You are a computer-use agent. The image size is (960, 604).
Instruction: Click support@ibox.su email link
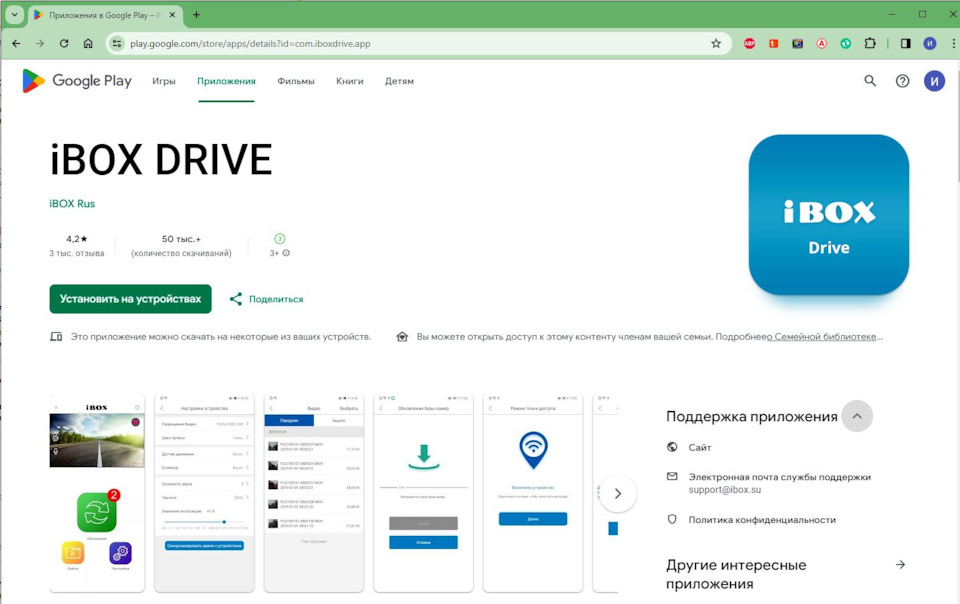pyautogui.click(x=724, y=490)
